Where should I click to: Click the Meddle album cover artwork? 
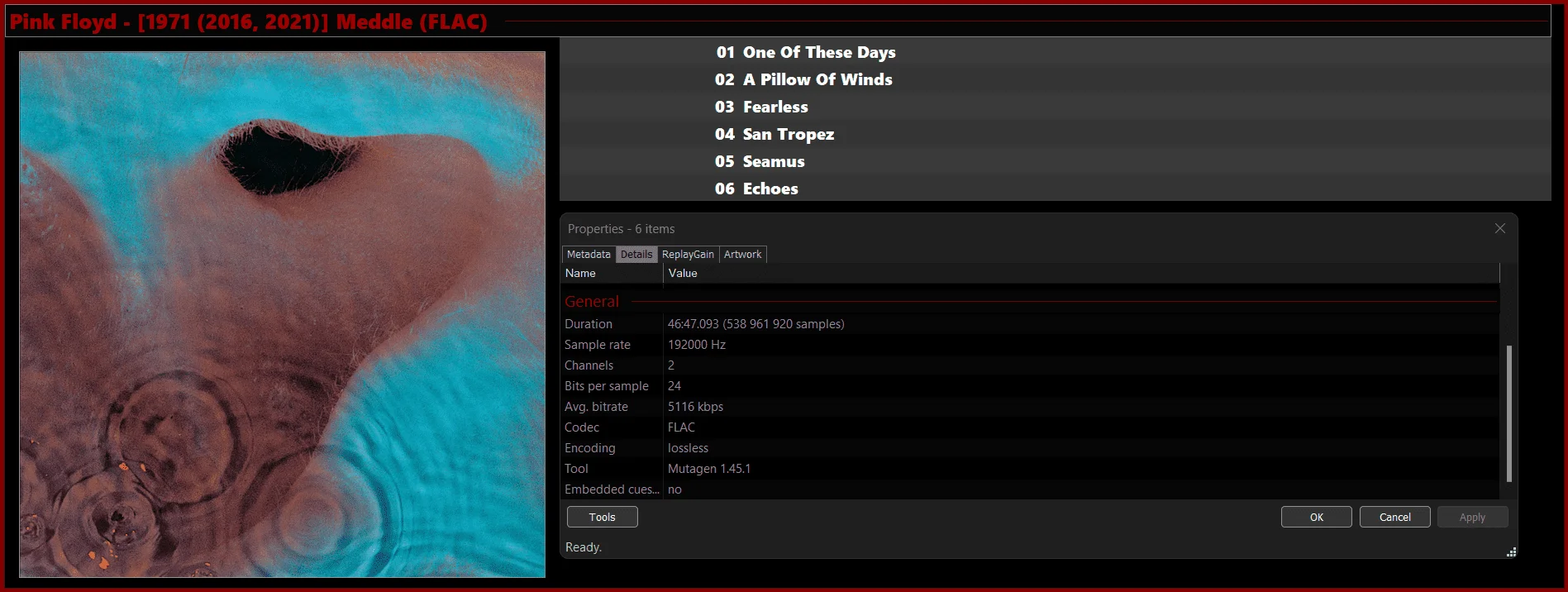[x=282, y=314]
